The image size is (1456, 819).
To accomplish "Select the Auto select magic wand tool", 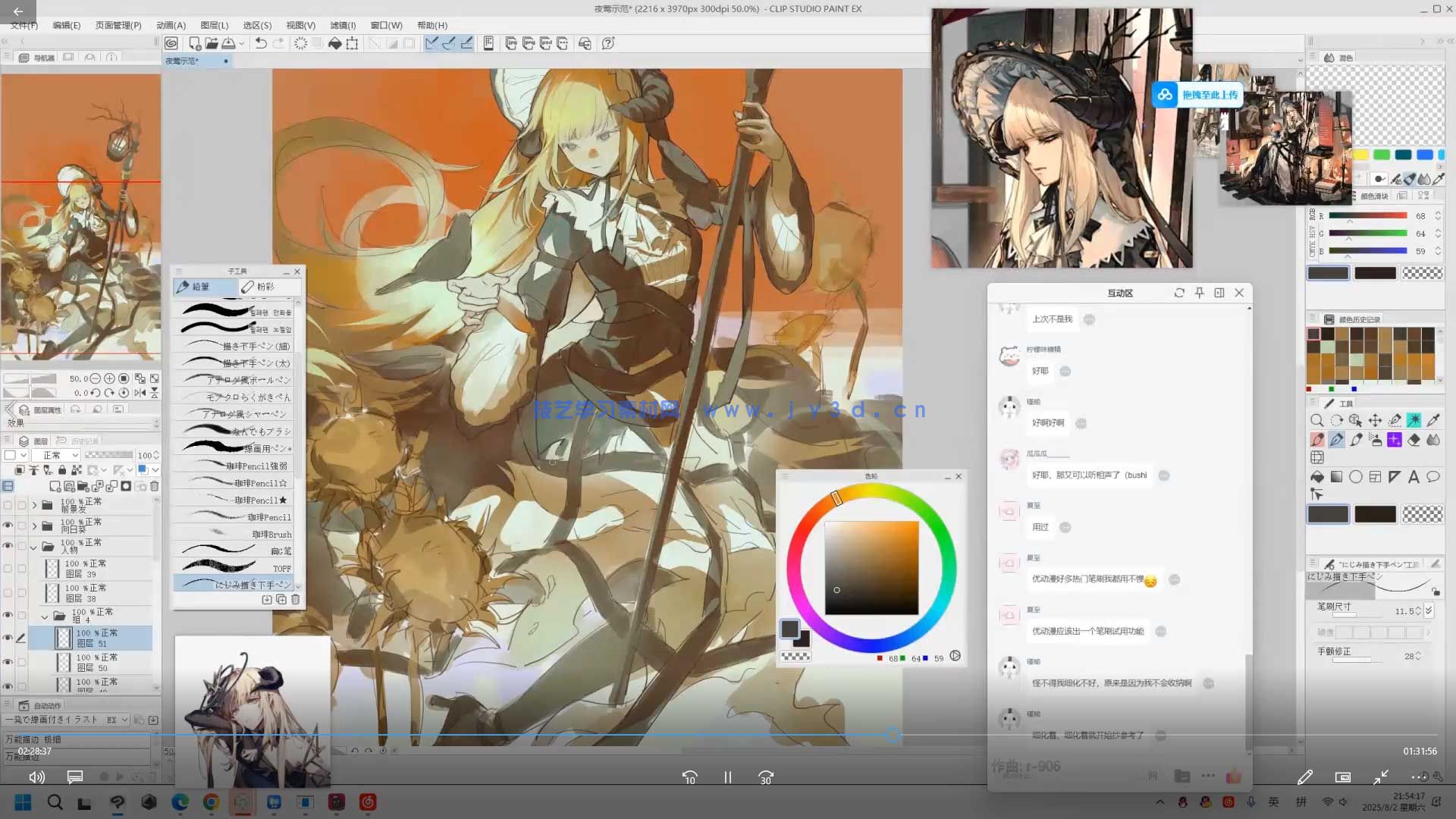I will coord(1414,420).
